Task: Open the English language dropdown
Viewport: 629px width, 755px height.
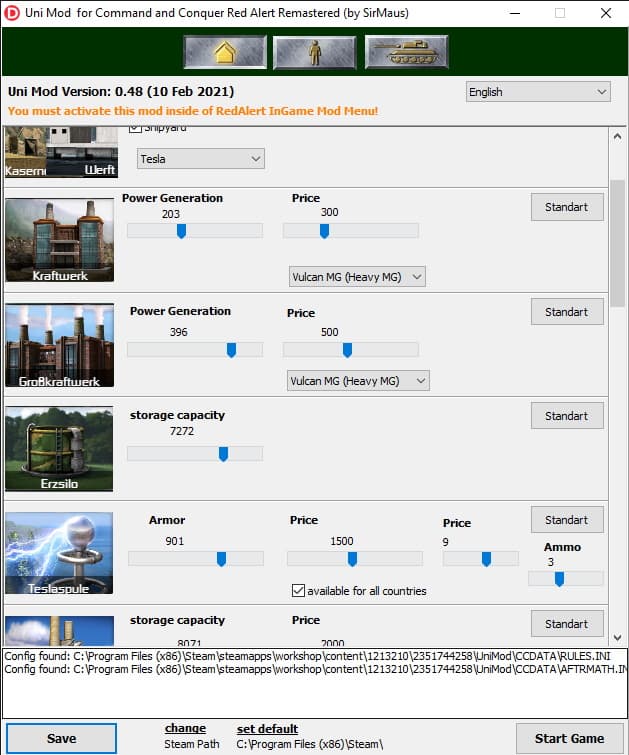Action: pos(538,92)
